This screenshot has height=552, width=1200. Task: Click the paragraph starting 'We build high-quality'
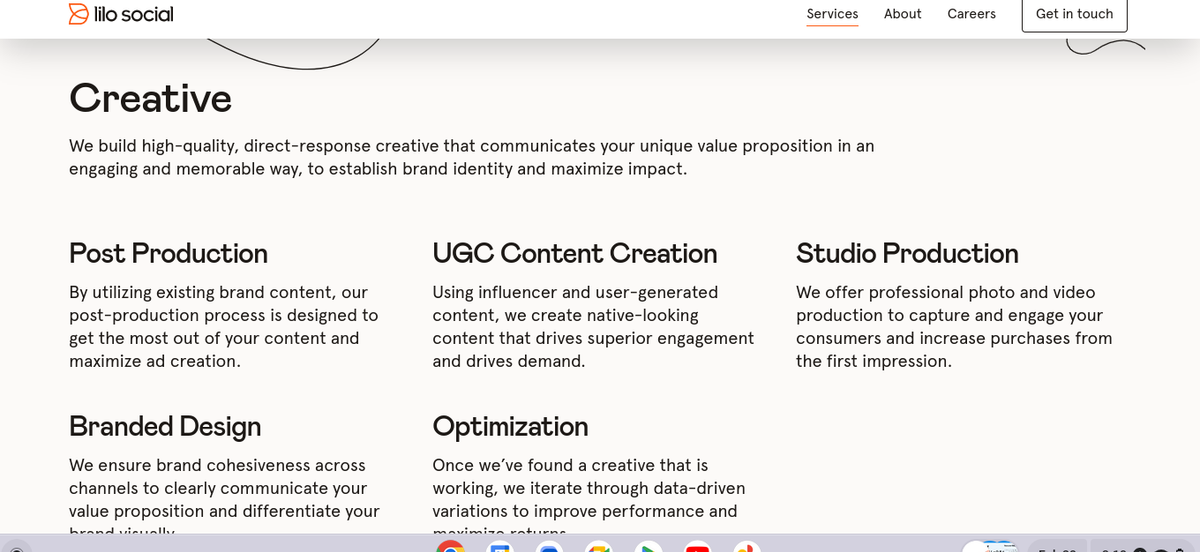click(472, 157)
